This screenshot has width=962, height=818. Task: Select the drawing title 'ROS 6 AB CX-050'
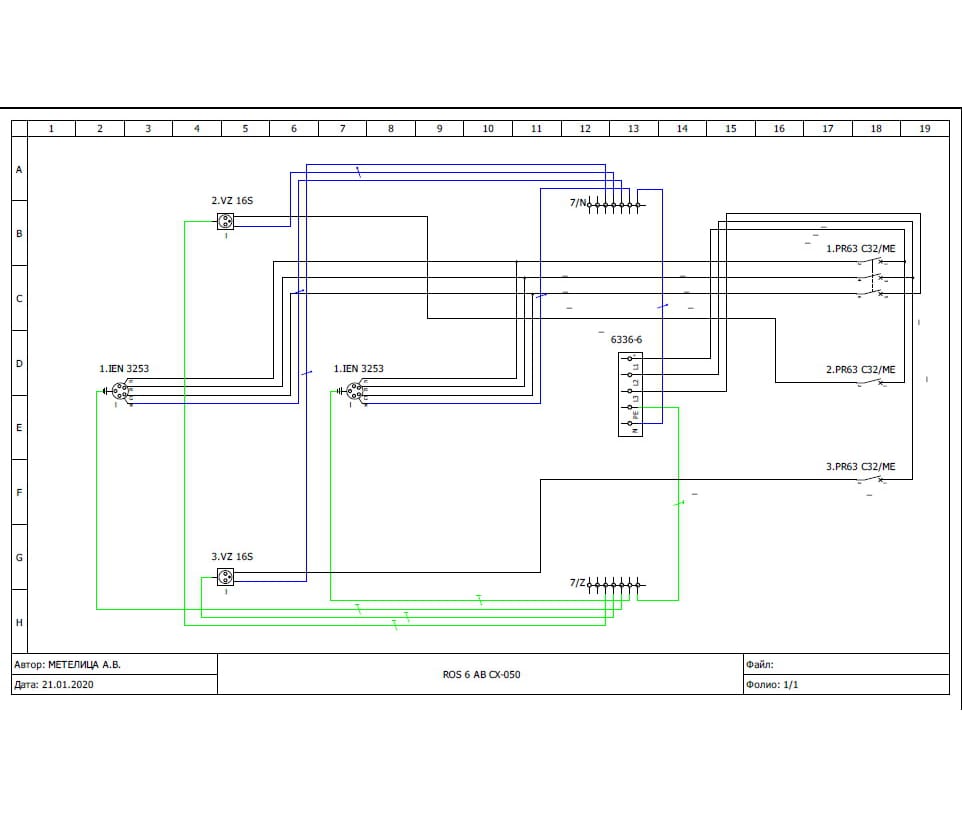tap(481, 675)
